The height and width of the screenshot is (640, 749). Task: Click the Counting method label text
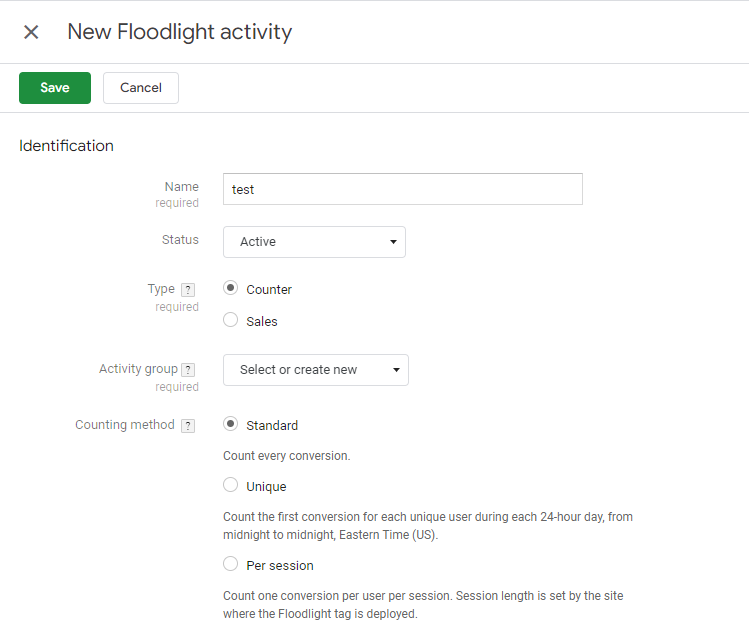click(125, 425)
